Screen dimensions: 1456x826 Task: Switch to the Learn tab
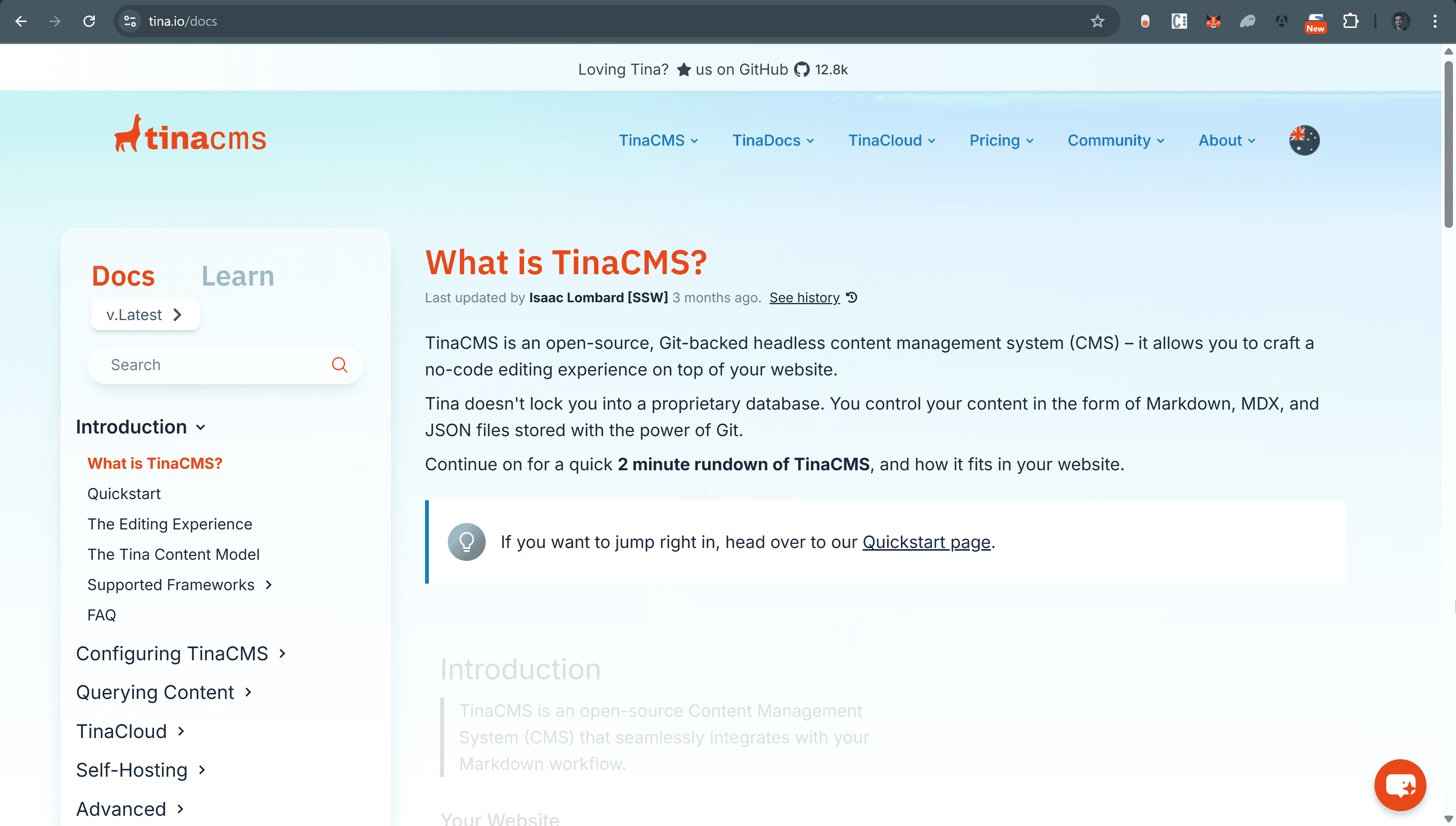(238, 276)
